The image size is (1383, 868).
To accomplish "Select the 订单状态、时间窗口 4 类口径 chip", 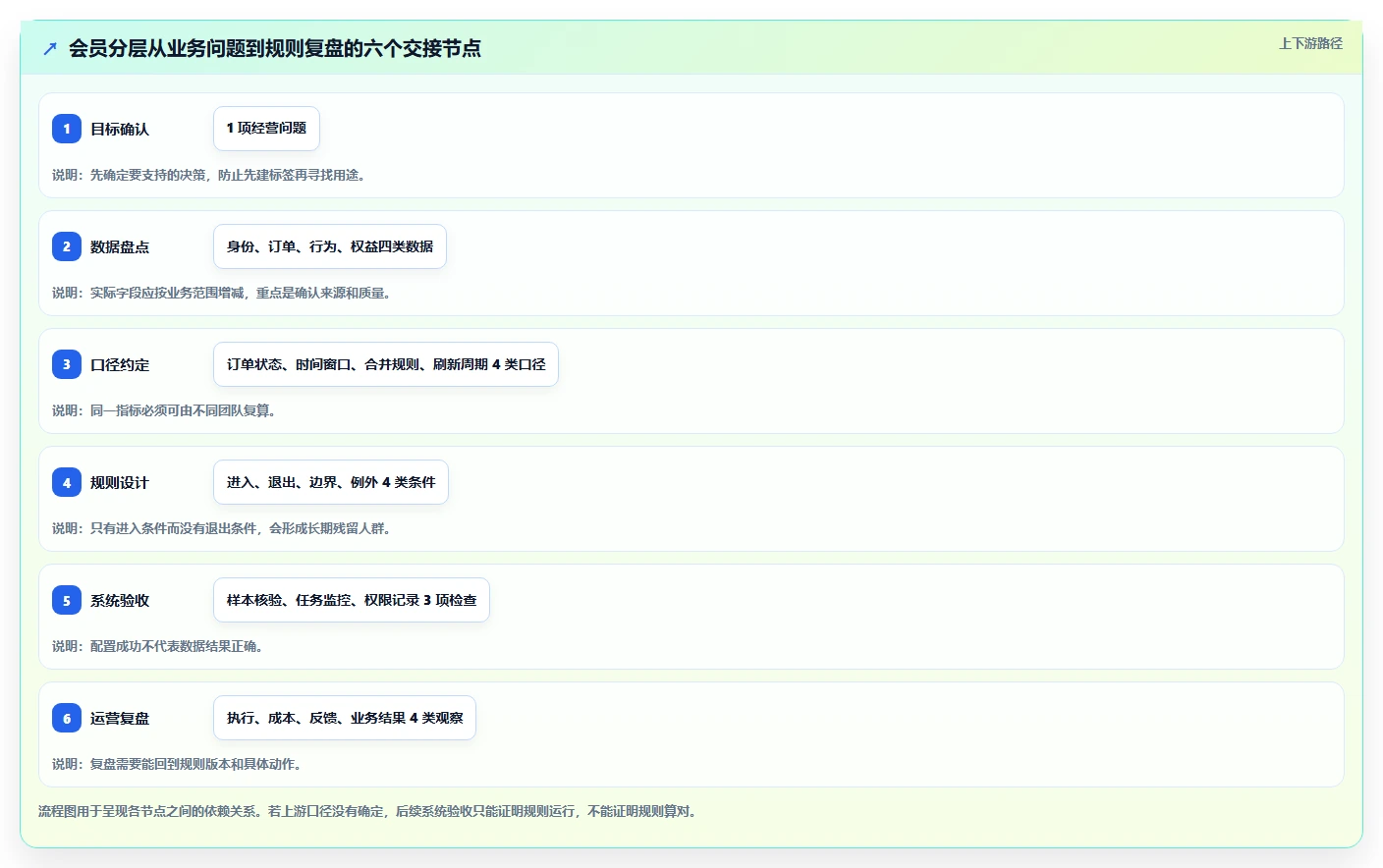I will pyautogui.click(x=386, y=364).
